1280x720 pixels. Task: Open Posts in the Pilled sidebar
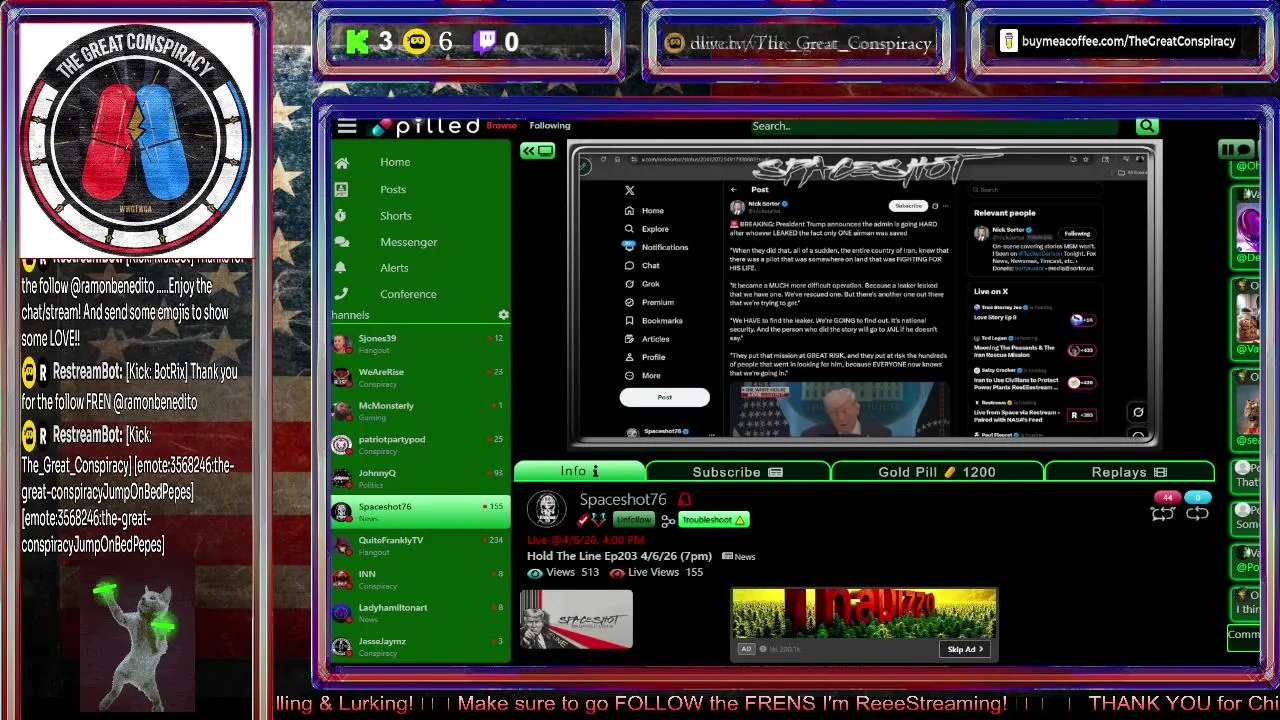coord(393,189)
